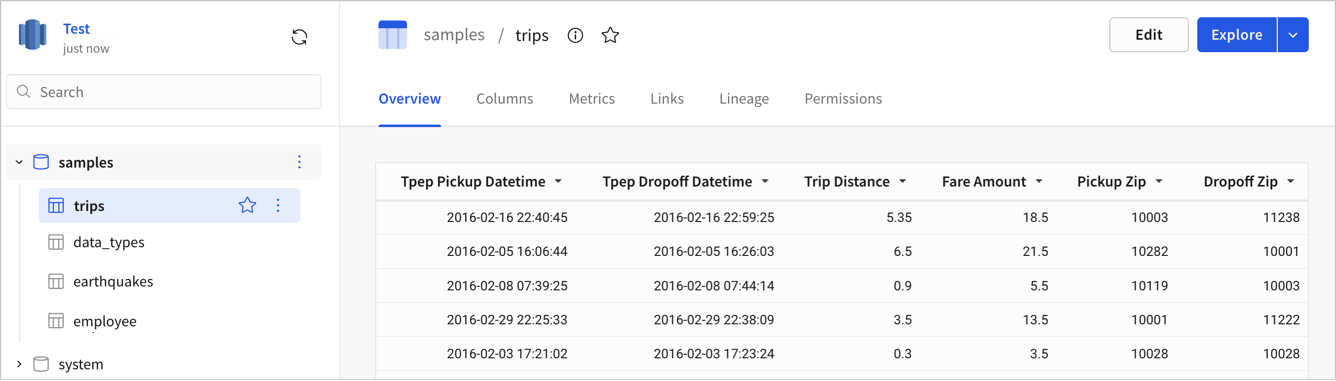
Task: Open the three-dot menu for samples
Action: point(299,162)
